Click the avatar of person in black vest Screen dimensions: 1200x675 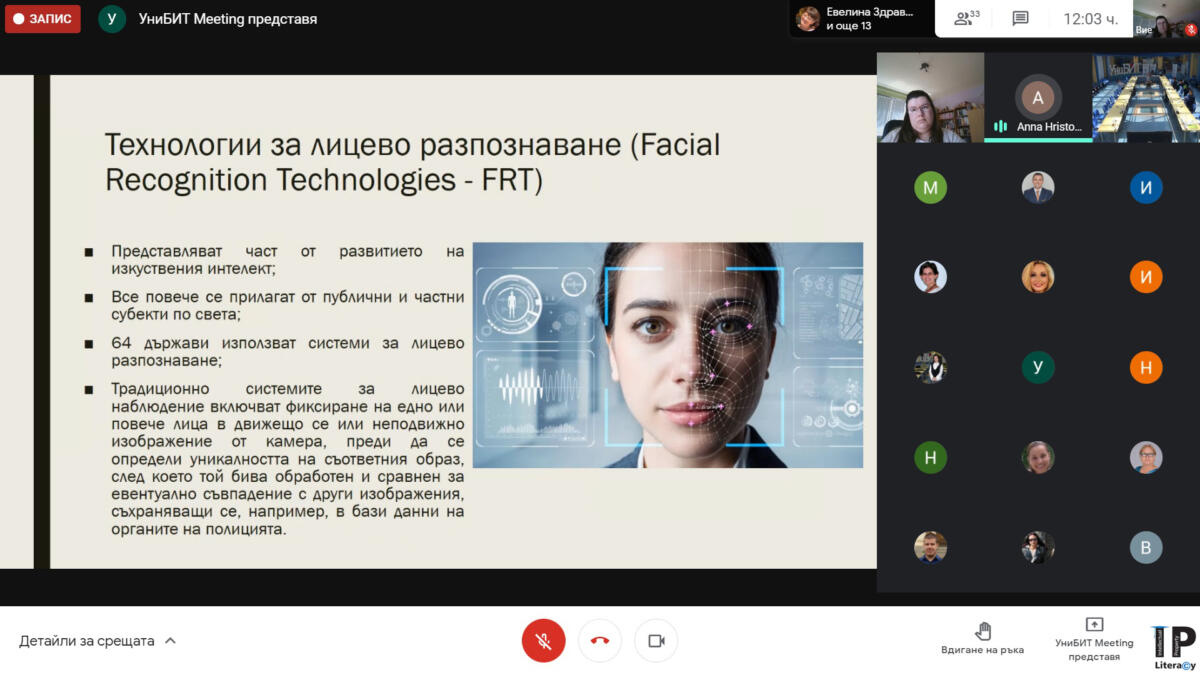point(930,367)
